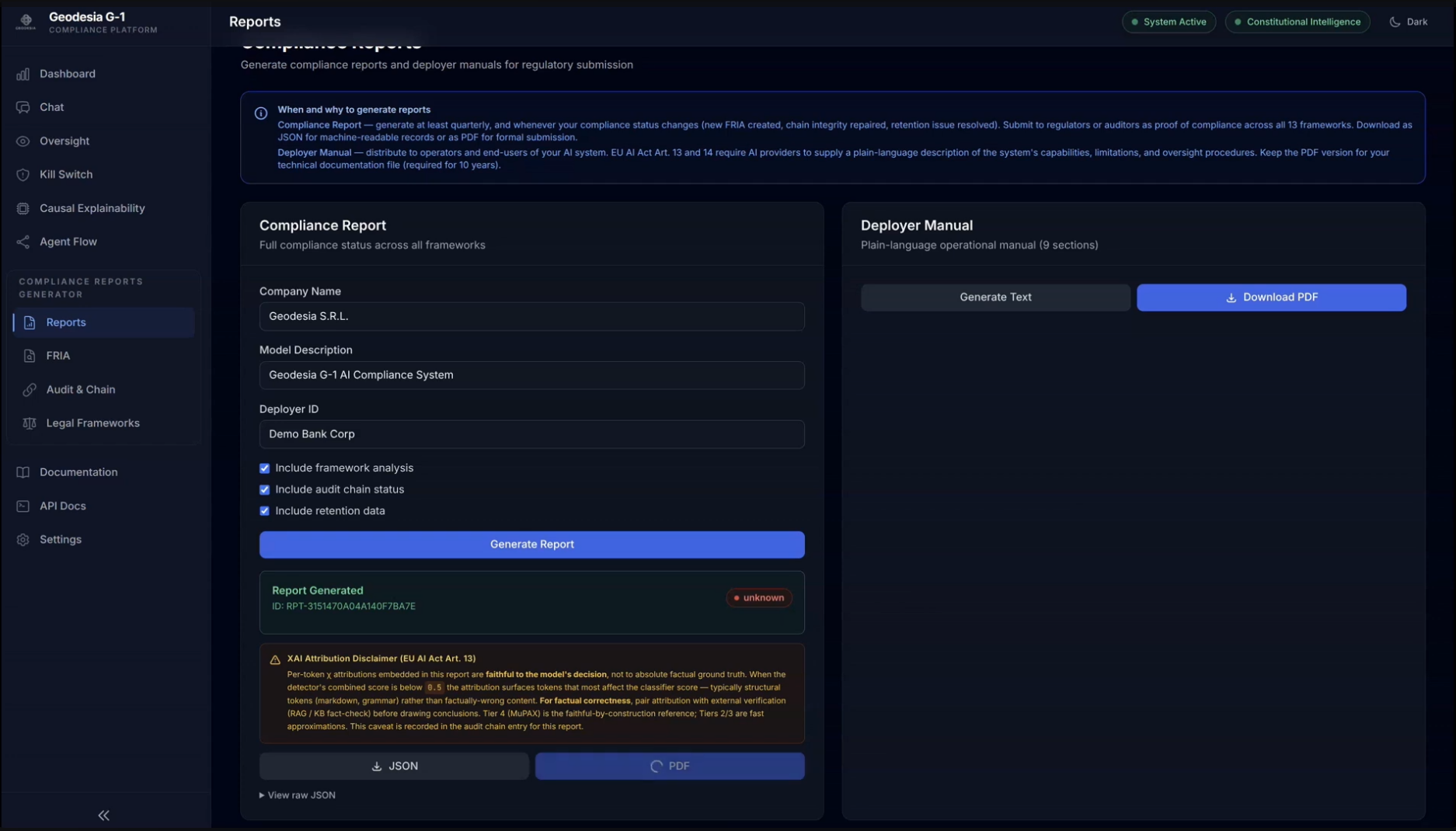Click the FRIA file icon
Image resolution: width=1456 pixels, height=831 pixels.
30,356
